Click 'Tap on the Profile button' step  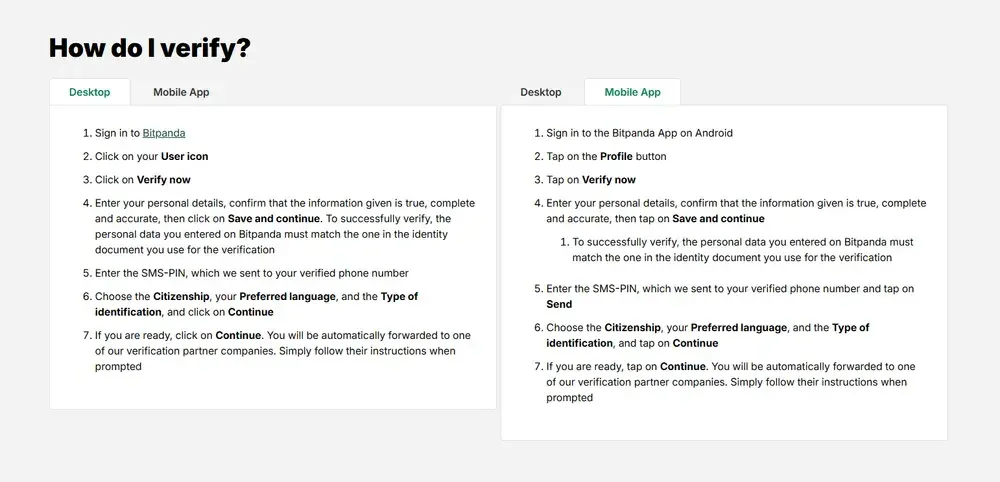(607, 156)
